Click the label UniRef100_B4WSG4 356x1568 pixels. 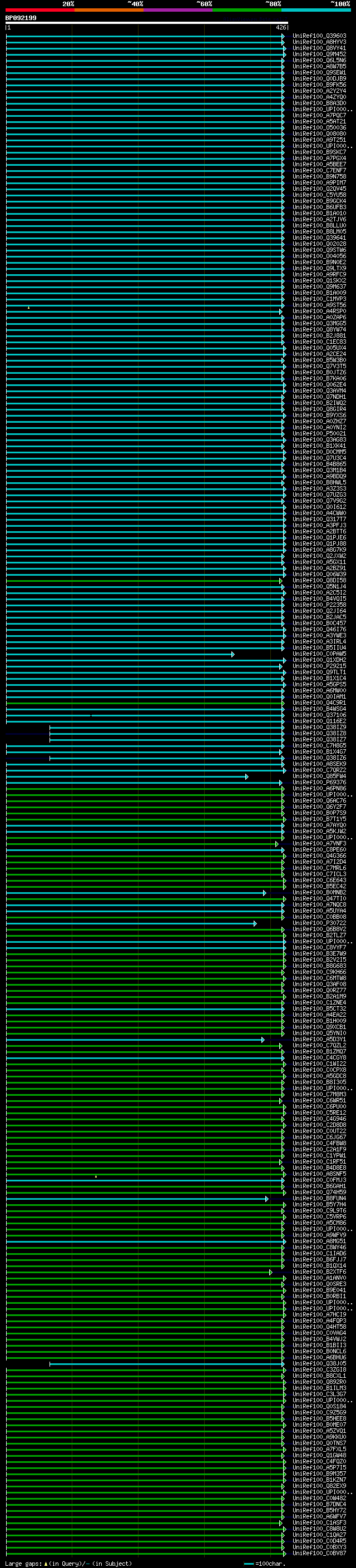click(319, 709)
